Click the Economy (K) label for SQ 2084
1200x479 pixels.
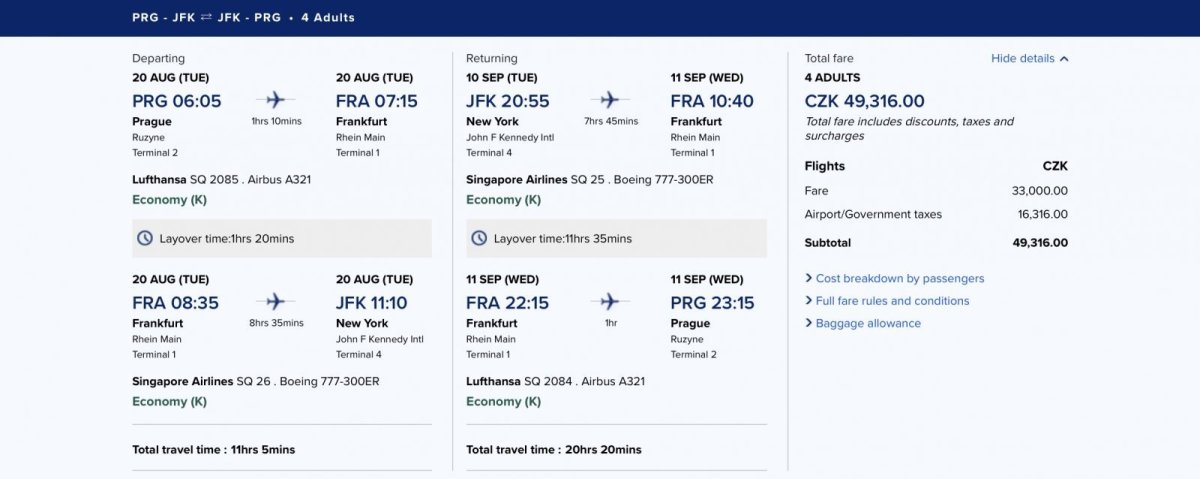(503, 402)
